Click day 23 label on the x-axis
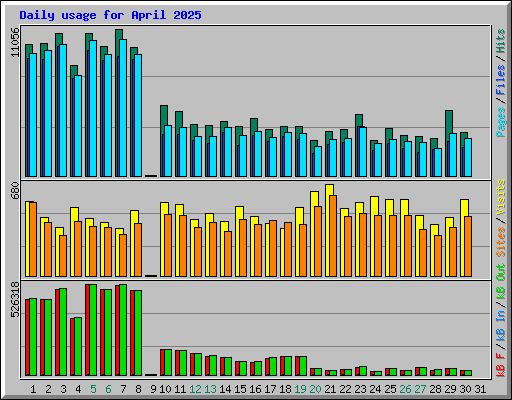This screenshot has width=512, height=400. pos(360,389)
